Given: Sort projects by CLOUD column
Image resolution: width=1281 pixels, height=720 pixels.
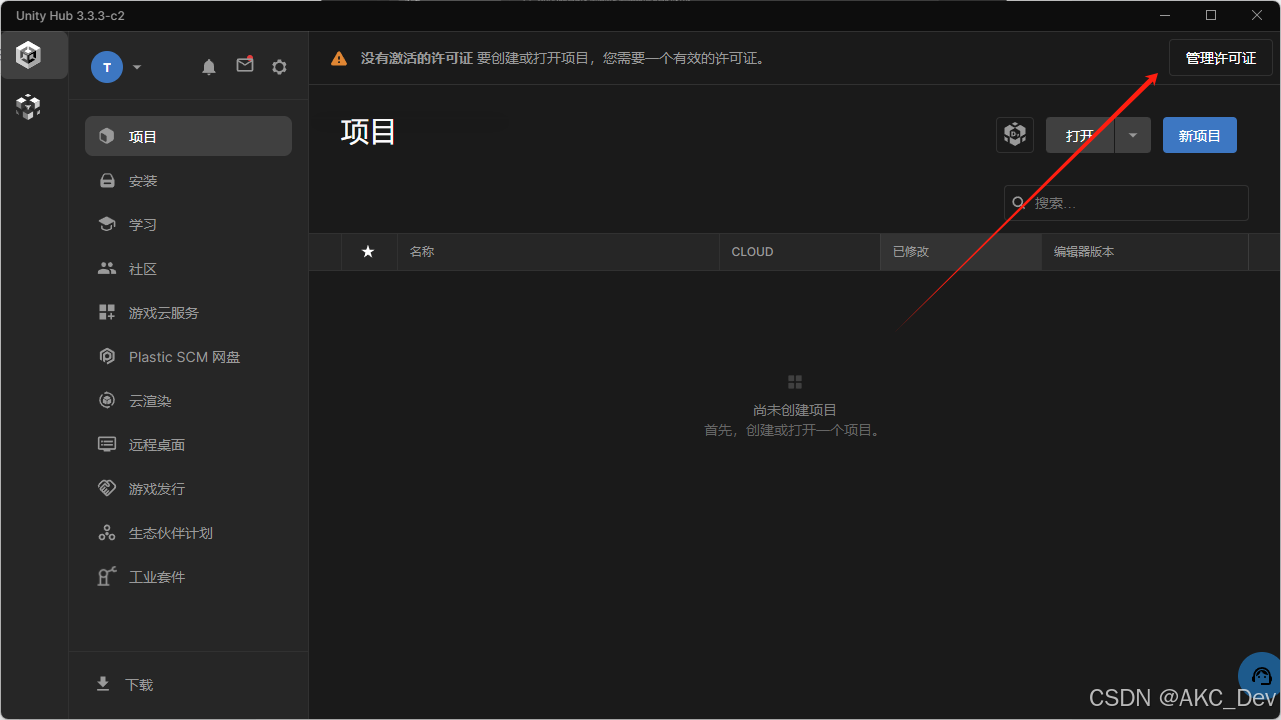Looking at the screenshot, I should click(x=800, y=252).
